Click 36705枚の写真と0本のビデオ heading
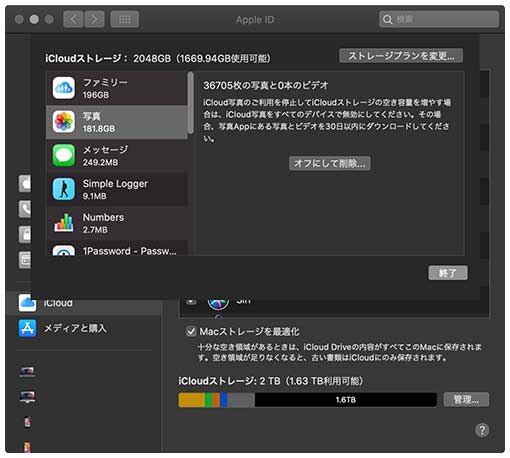The height and width of the screenshot is (458, 510). click(x=266, y=85)
